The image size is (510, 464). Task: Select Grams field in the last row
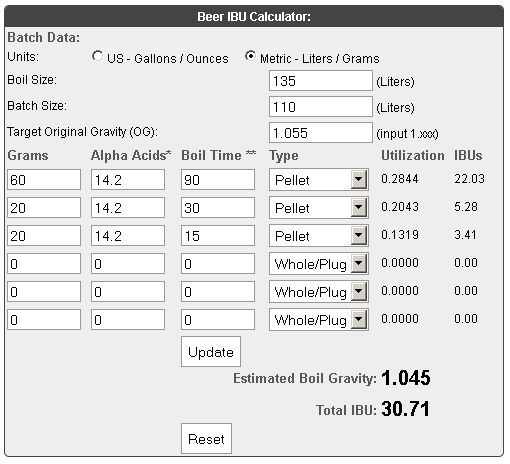tap(44, 320)
